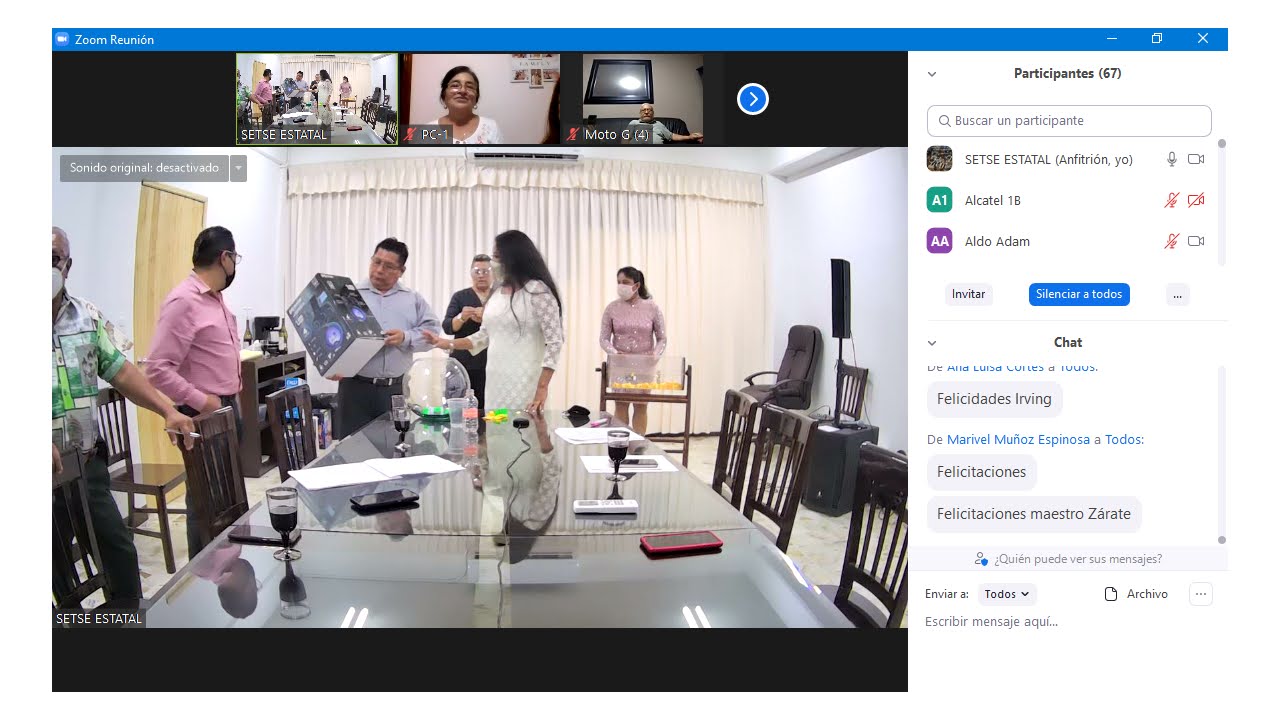Minimize the Zoom Reunión window

click(x=1112, y=39)
